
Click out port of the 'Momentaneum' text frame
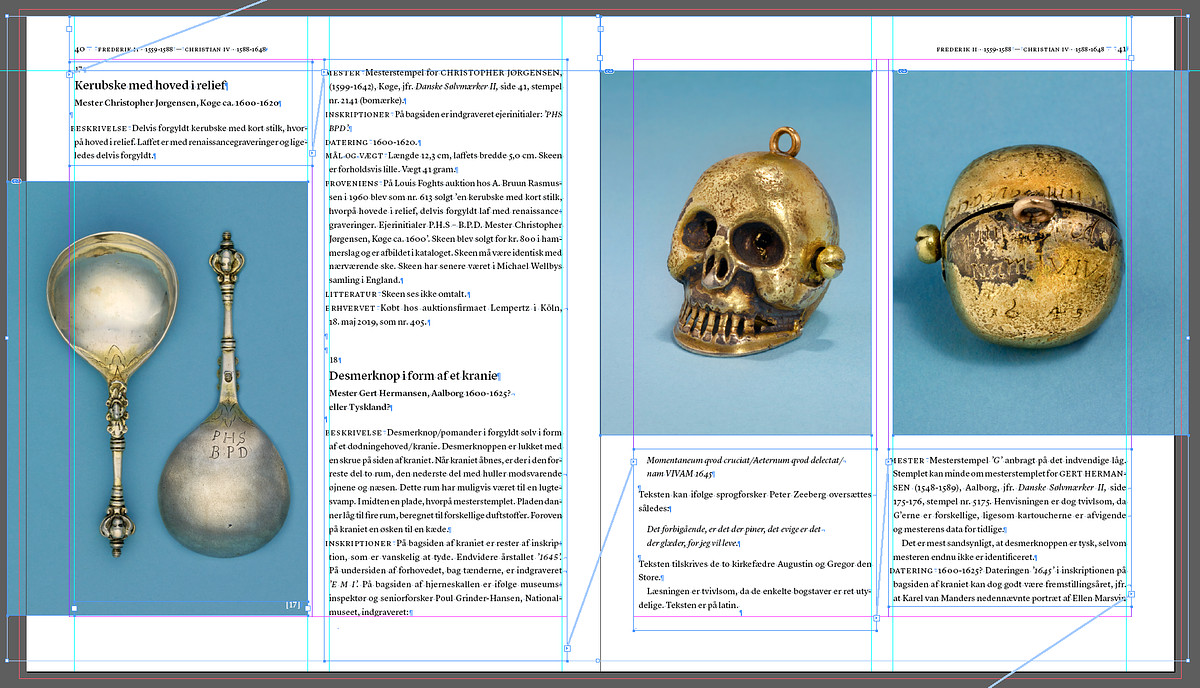pos(876,618)
